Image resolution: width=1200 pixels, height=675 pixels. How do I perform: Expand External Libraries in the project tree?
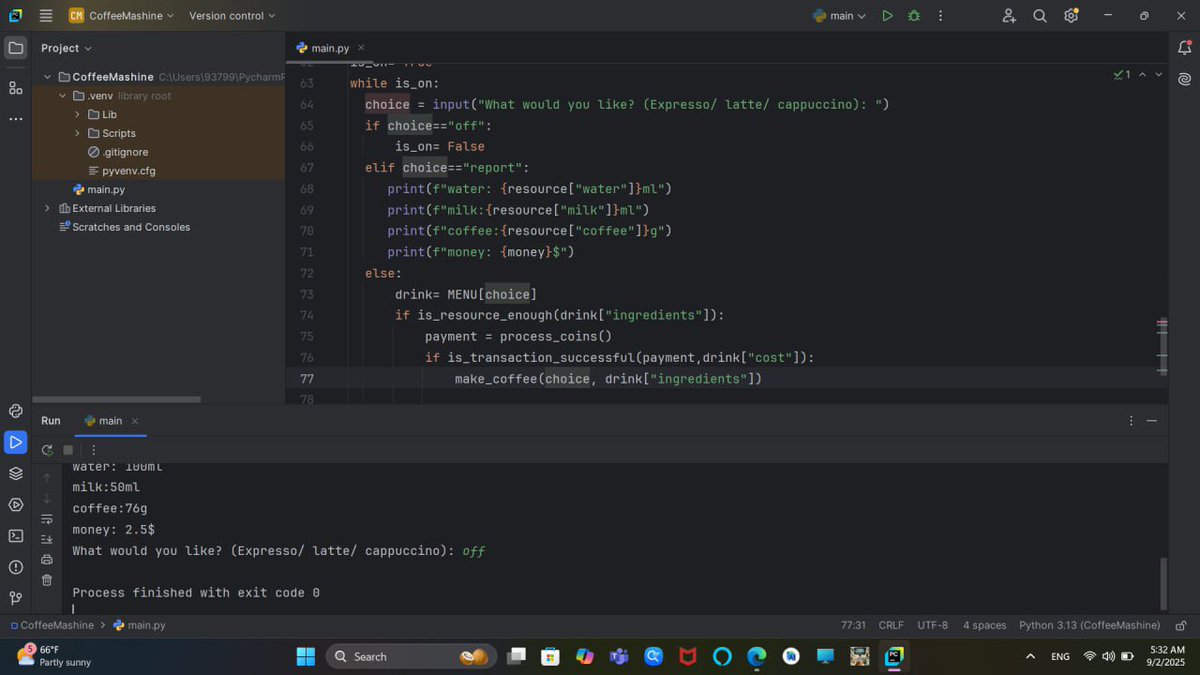pyautogui.click(x=47, y=208)
